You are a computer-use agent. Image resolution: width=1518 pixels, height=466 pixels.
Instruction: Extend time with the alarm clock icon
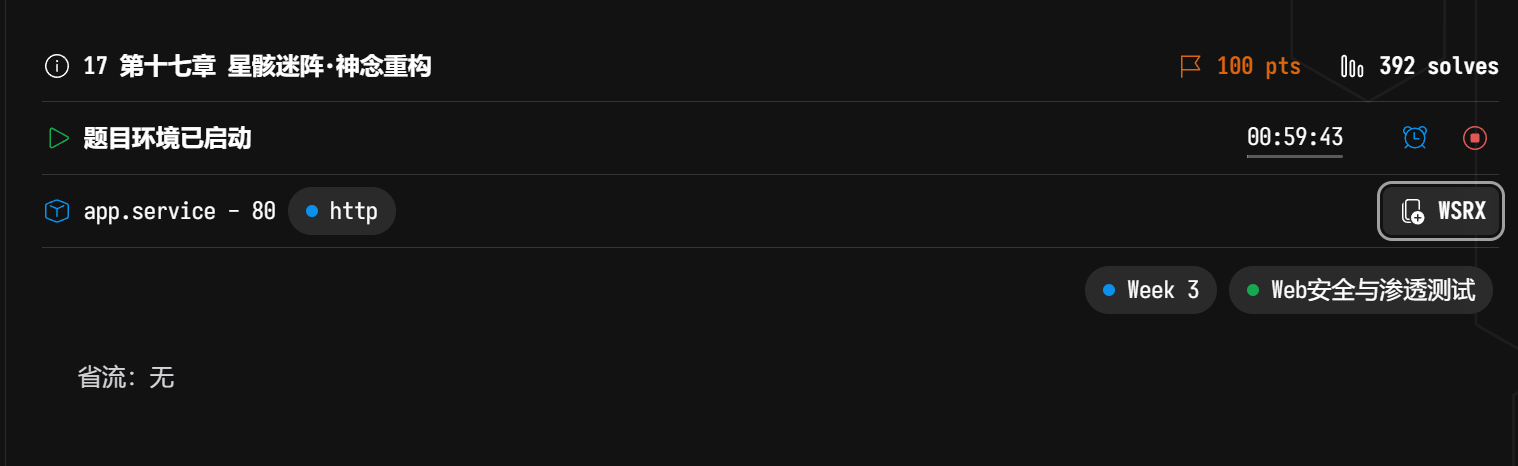pyautogui.click(x=1414, y=138)
